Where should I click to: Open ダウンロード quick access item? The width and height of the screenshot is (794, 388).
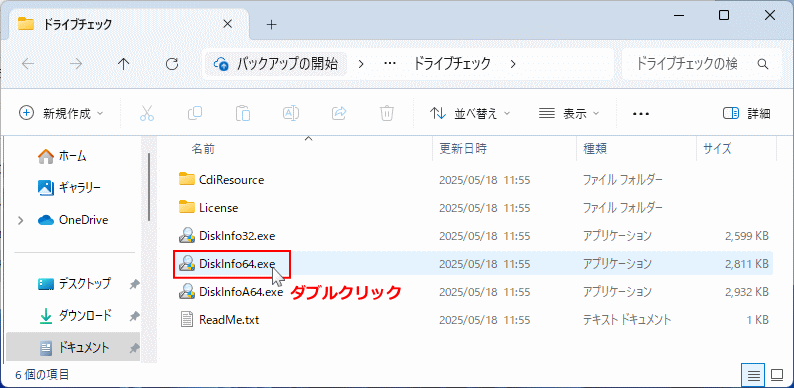[x=74, y=316]
